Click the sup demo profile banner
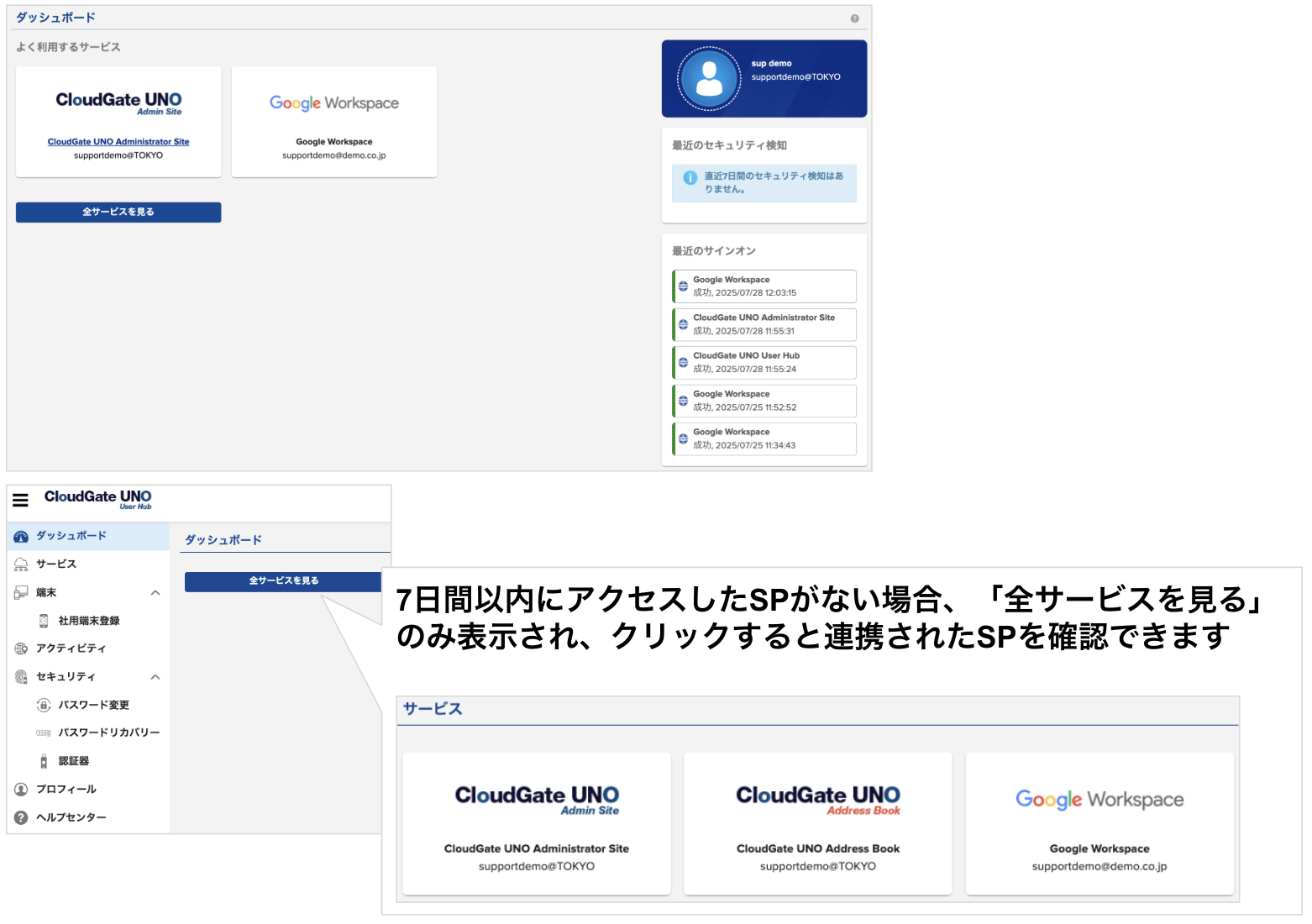The height and width of the screenshot is (924, 1312). (764, 79)
